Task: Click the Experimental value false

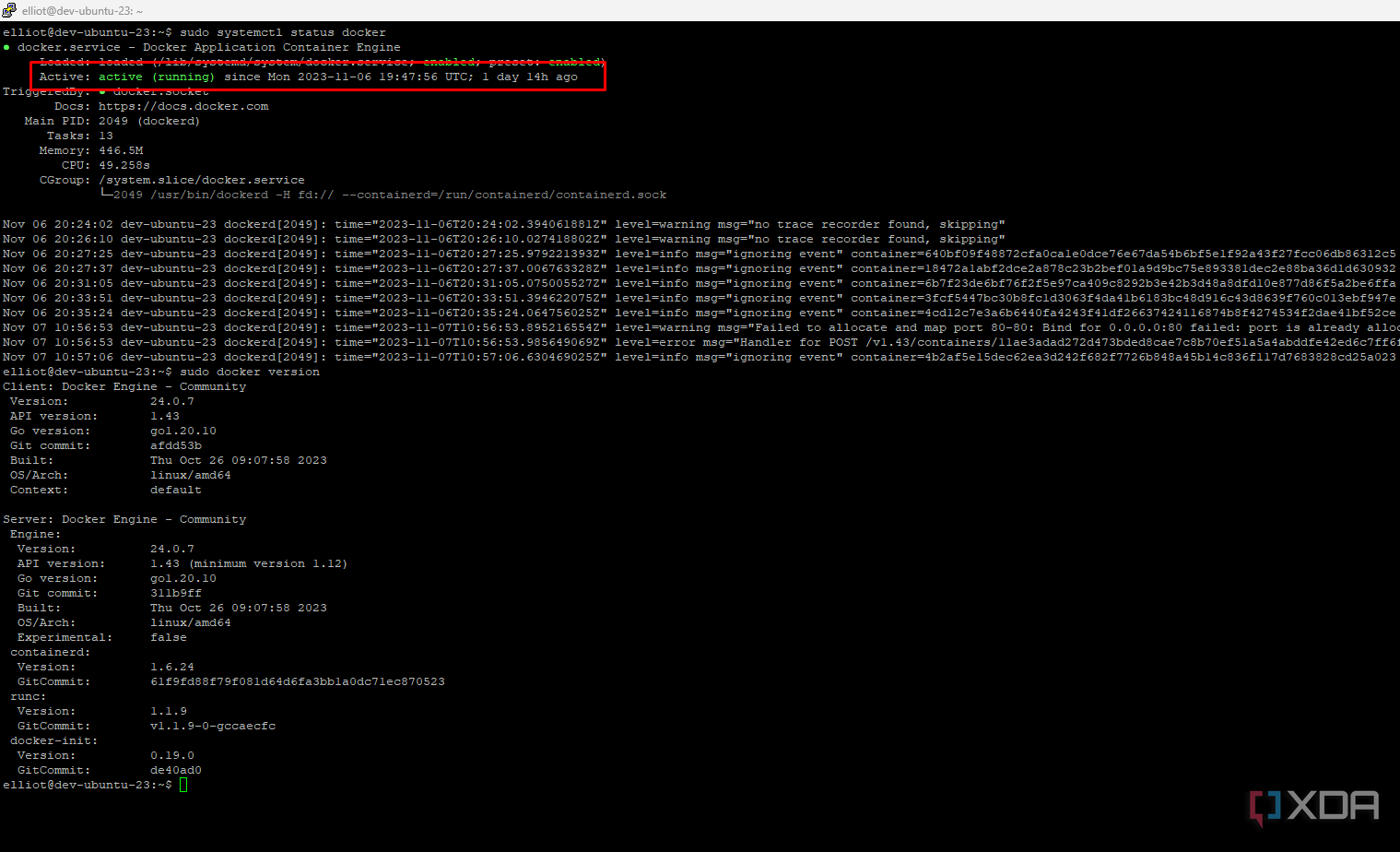Action: click(169, 637)
